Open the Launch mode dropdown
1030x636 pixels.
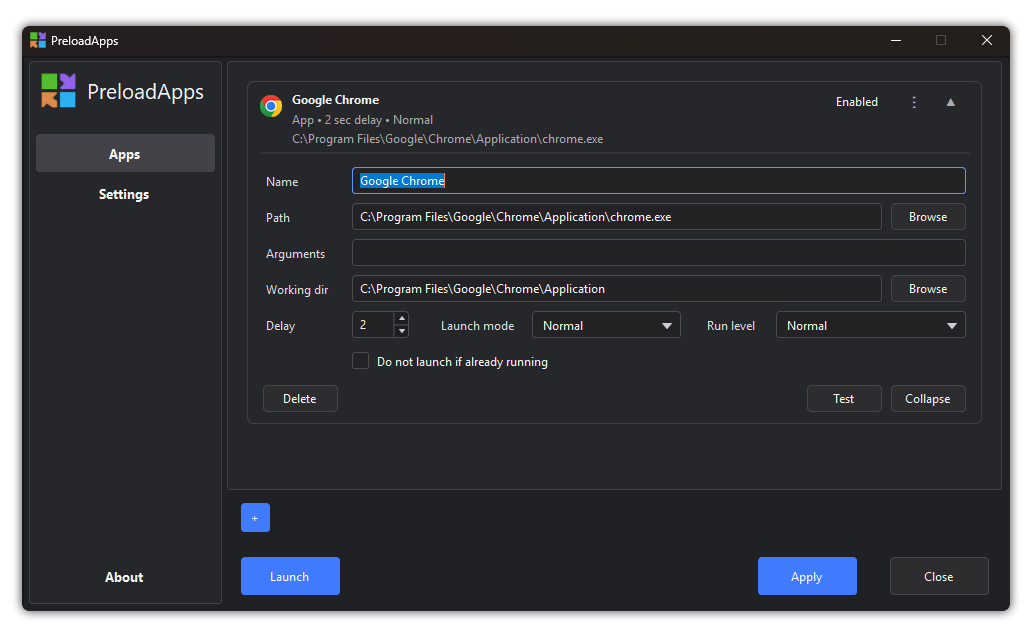click(x=606, y=325)
